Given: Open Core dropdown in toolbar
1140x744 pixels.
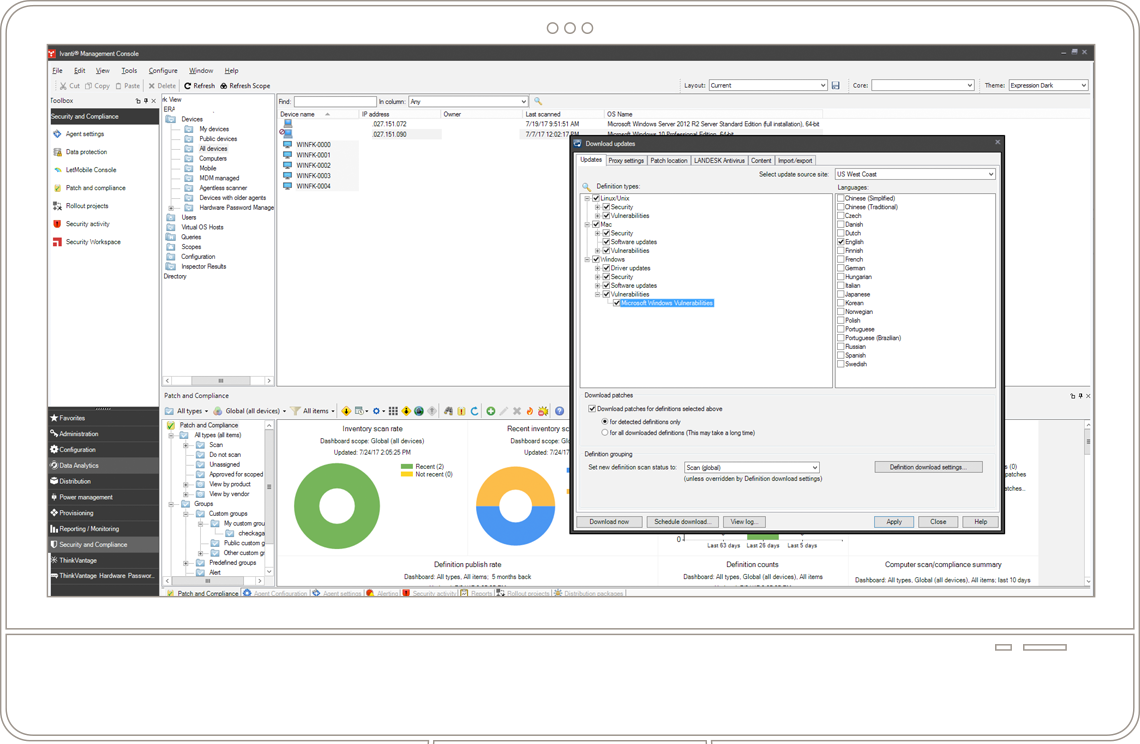Looking at the screenshot, I should point(922,85).
